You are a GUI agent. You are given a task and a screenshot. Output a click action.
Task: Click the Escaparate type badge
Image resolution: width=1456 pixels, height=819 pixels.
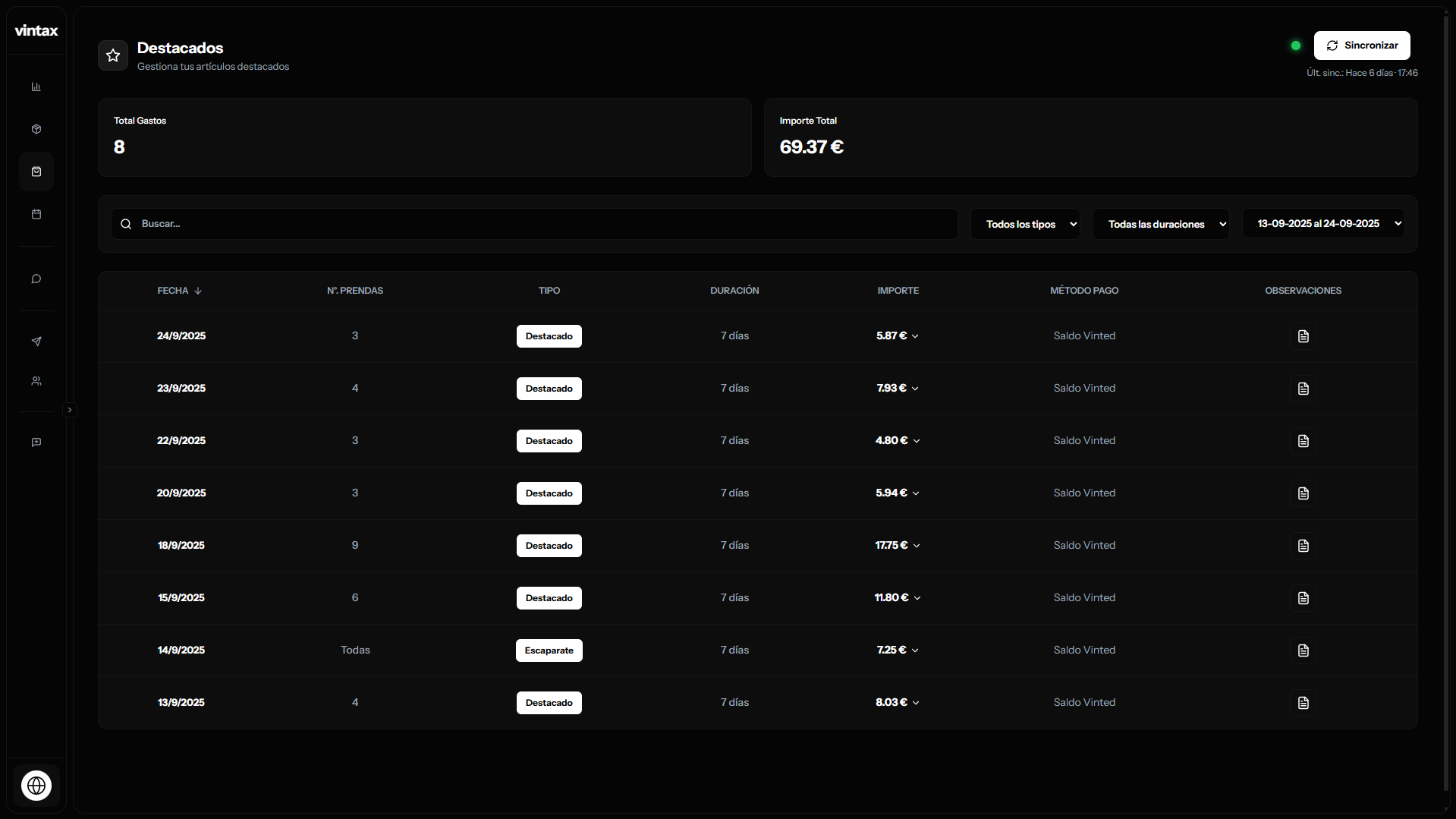(x=549, y=650)
